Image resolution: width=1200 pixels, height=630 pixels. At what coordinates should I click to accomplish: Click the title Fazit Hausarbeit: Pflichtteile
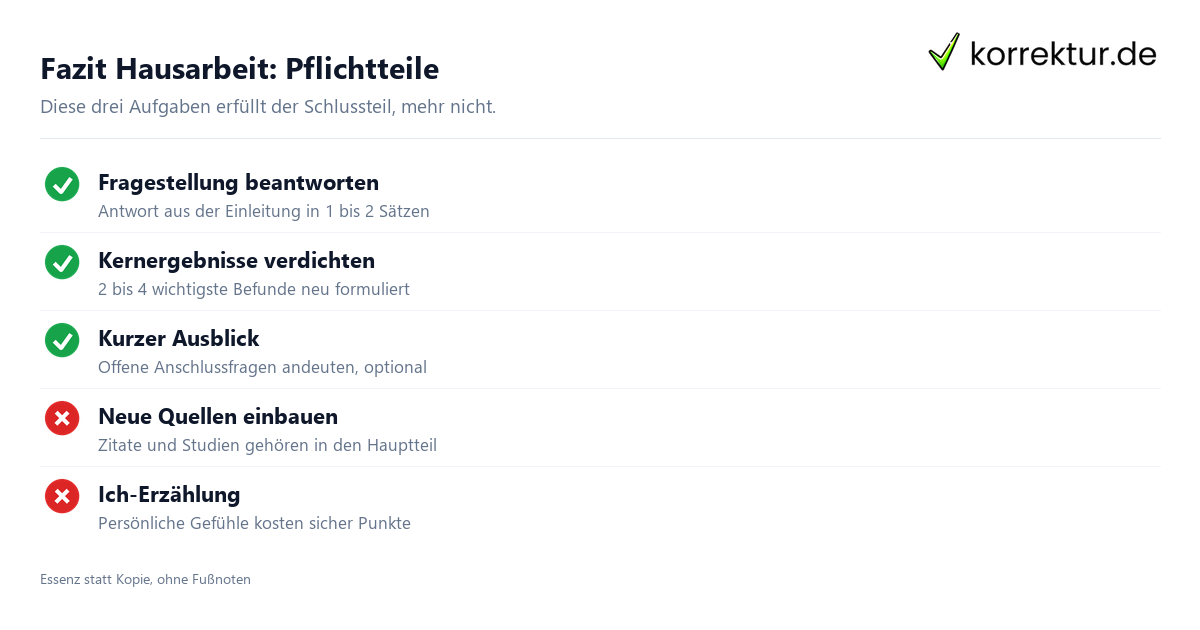pyautogui.click(x=239, y=69)
